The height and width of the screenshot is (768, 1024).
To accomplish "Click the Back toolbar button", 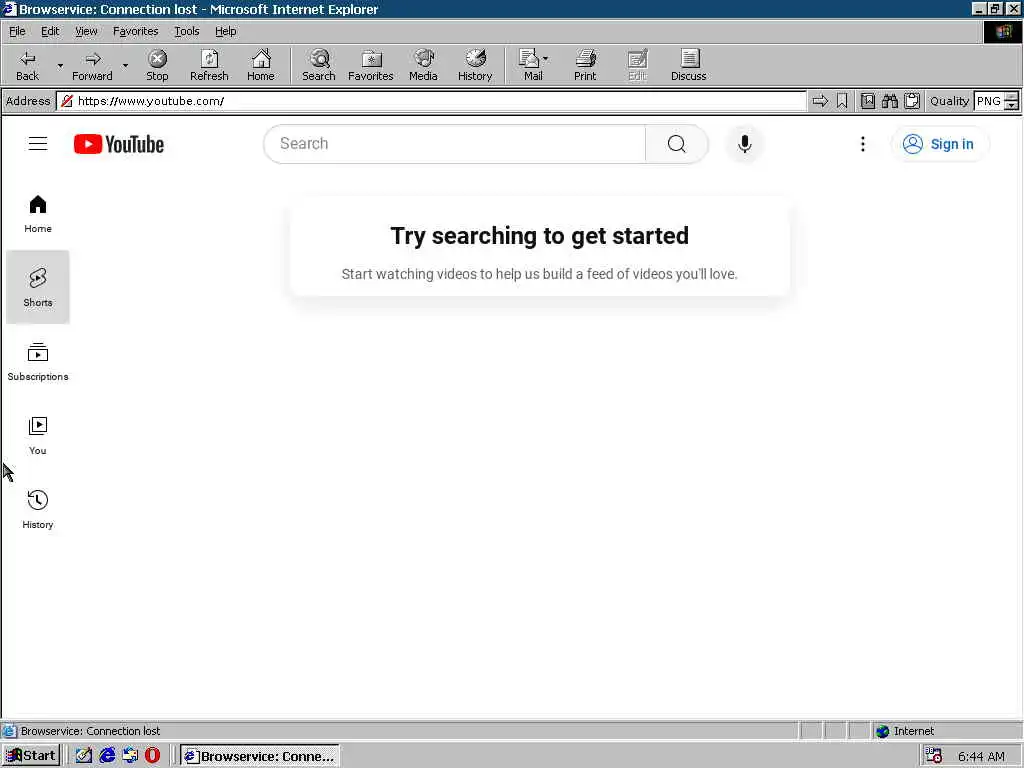I will (x=27, y=65).
